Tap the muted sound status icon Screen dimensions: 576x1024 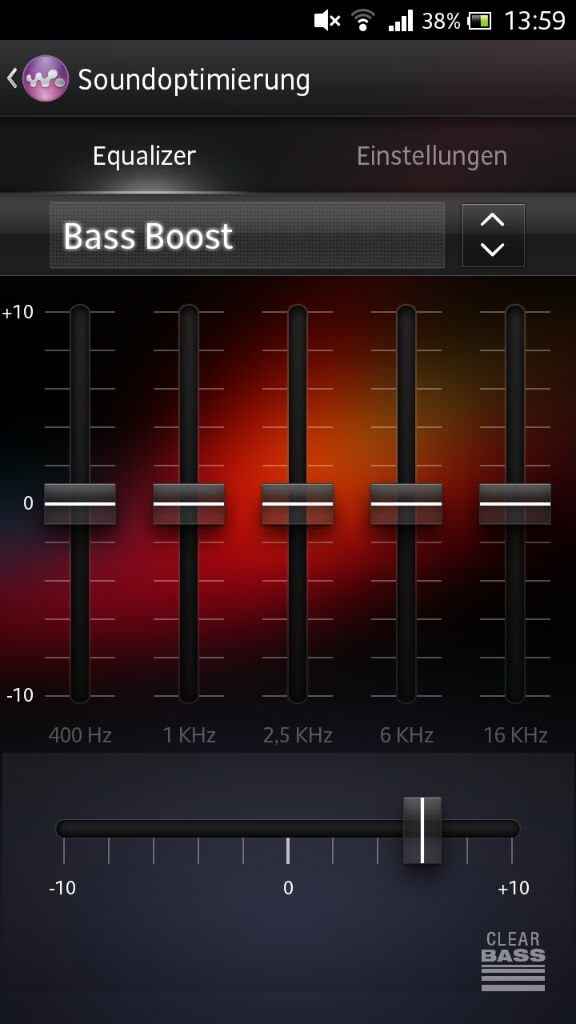[x=327, y=21]
